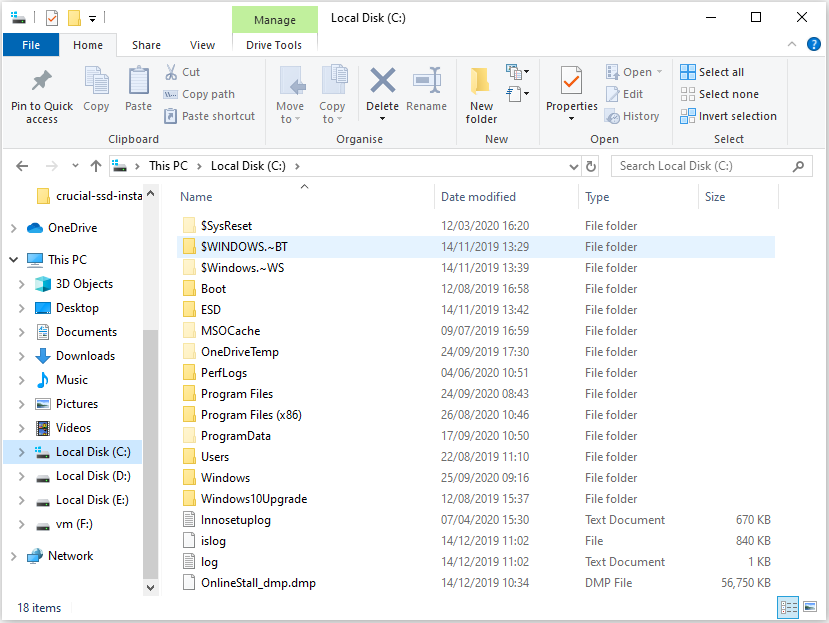Viewport: 829px width, 623px height.
Task: Click the History icon in the Open group
Action: pos(633,116)
